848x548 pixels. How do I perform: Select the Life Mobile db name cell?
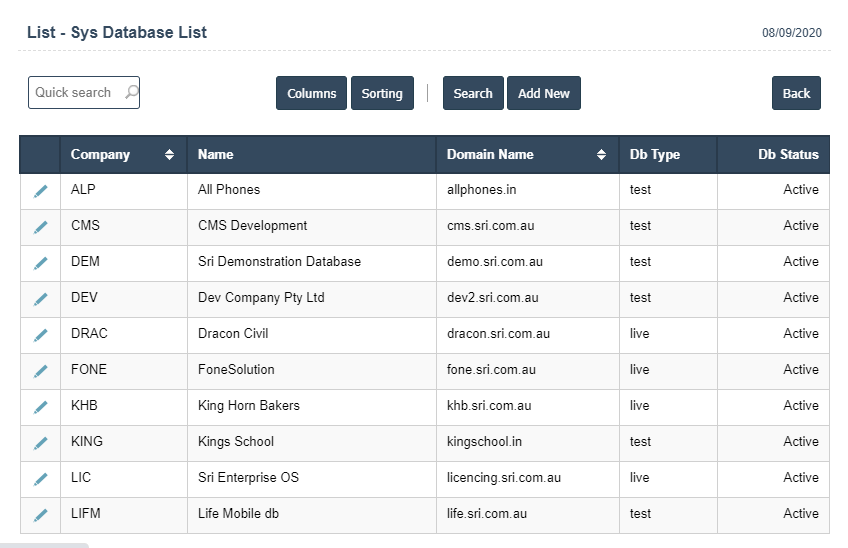pyautogui.click(x=235, y=514)
